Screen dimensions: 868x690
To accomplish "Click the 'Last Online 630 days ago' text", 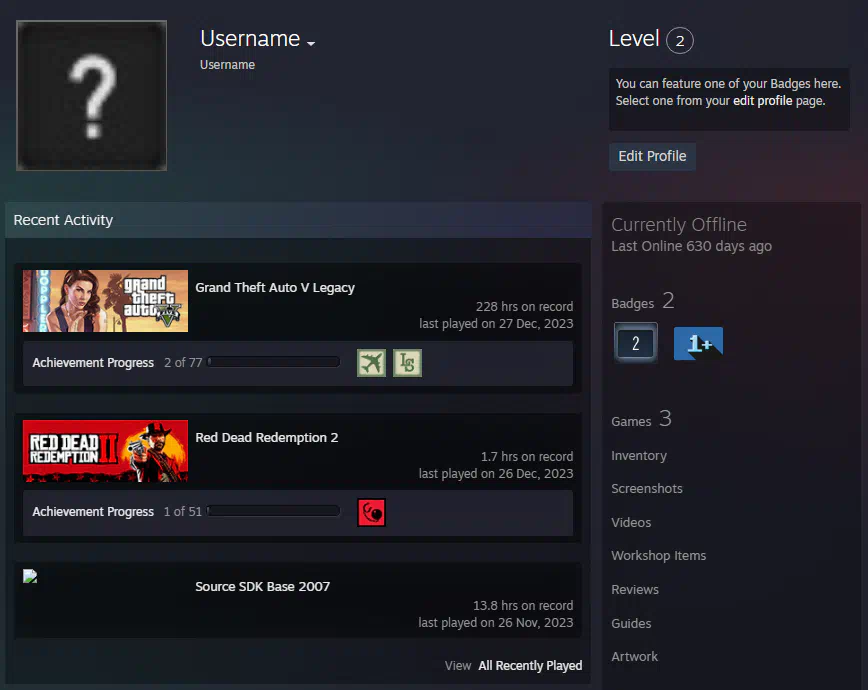I will pyautogui.click(x=691, y=246).
